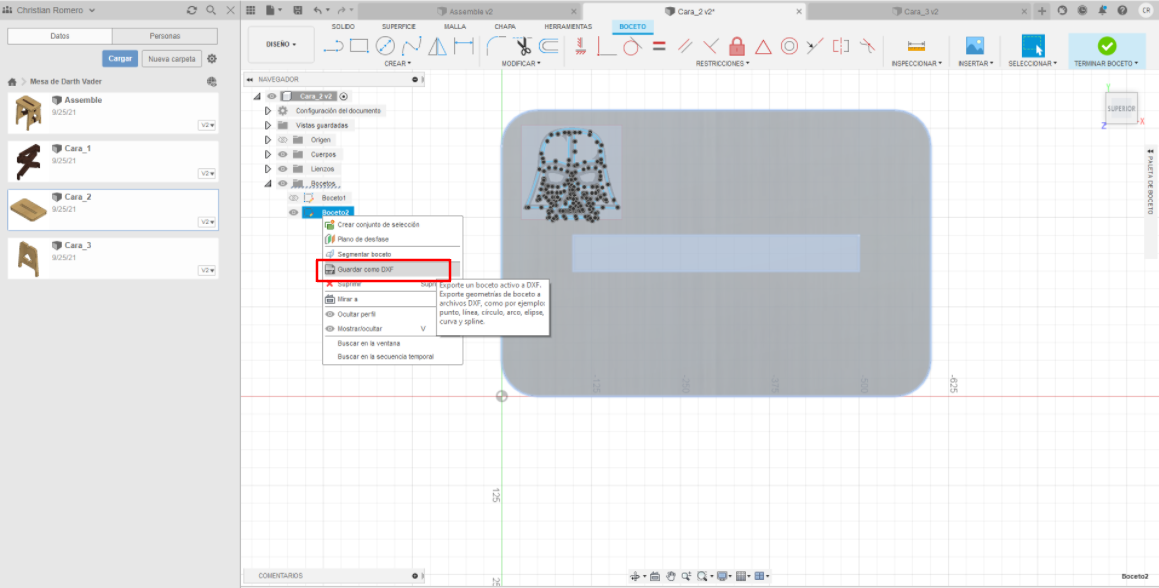
Task: Choose the Fillet tool in Modificar
Action: click(x=495, y=46)
